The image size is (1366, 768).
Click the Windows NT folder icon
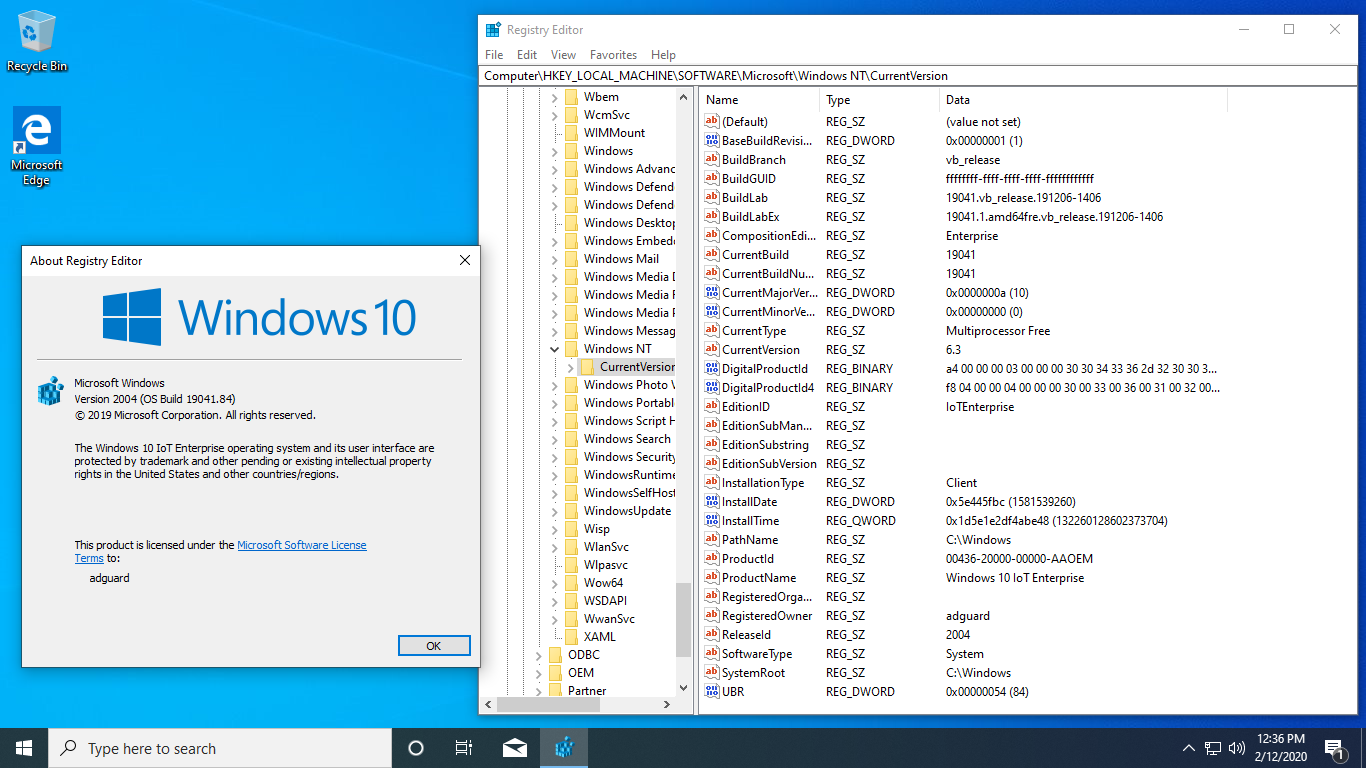(571, 349)
